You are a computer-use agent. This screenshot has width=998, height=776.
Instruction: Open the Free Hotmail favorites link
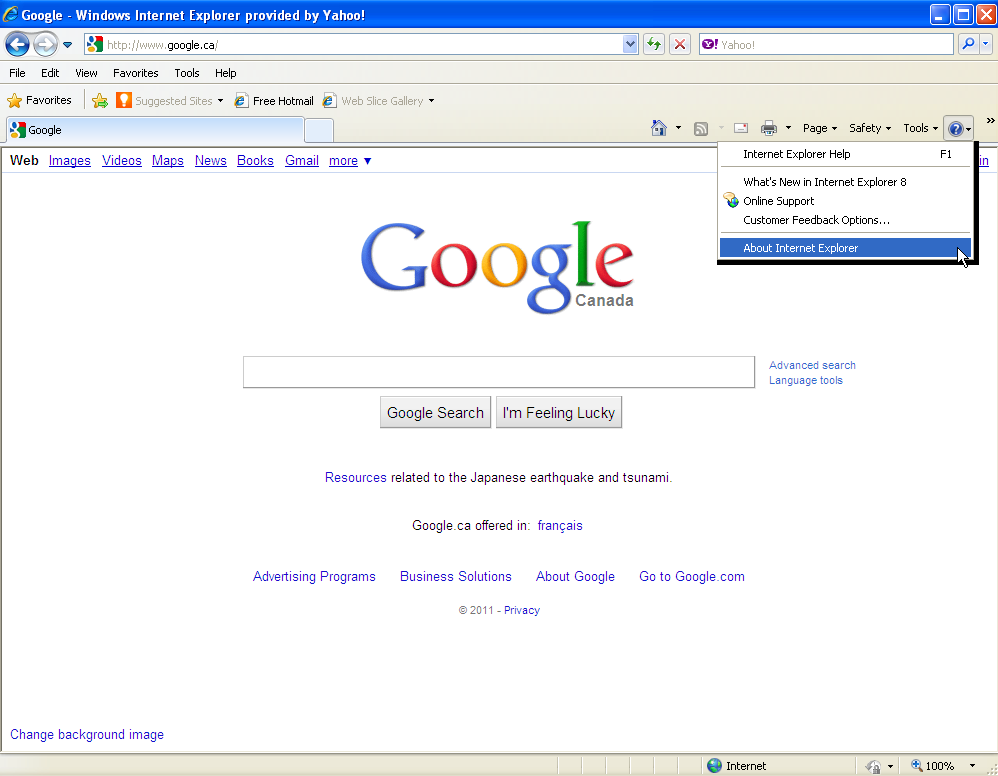274,101
